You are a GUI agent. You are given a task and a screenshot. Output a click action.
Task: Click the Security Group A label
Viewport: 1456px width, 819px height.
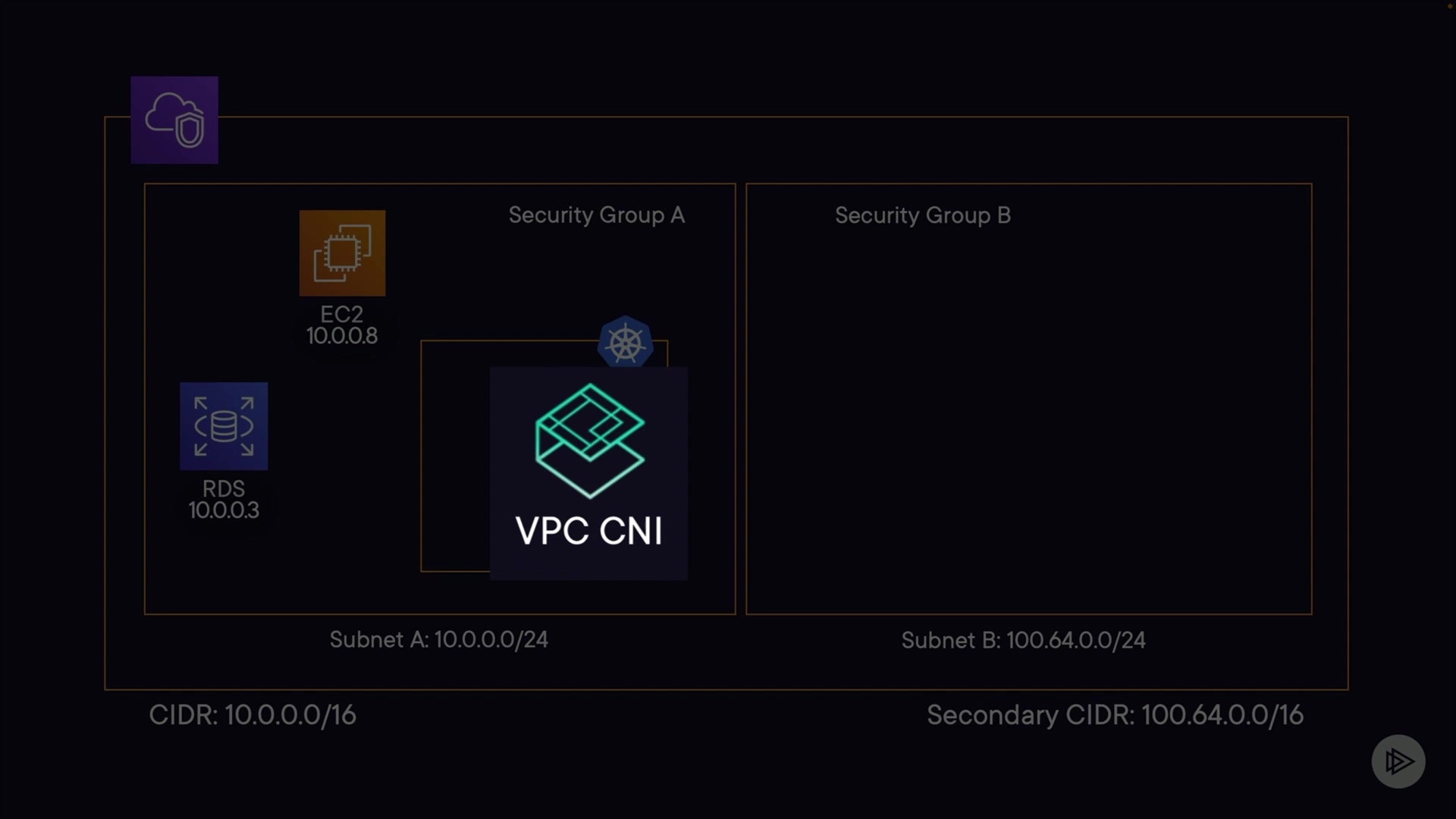click(597, 215)
